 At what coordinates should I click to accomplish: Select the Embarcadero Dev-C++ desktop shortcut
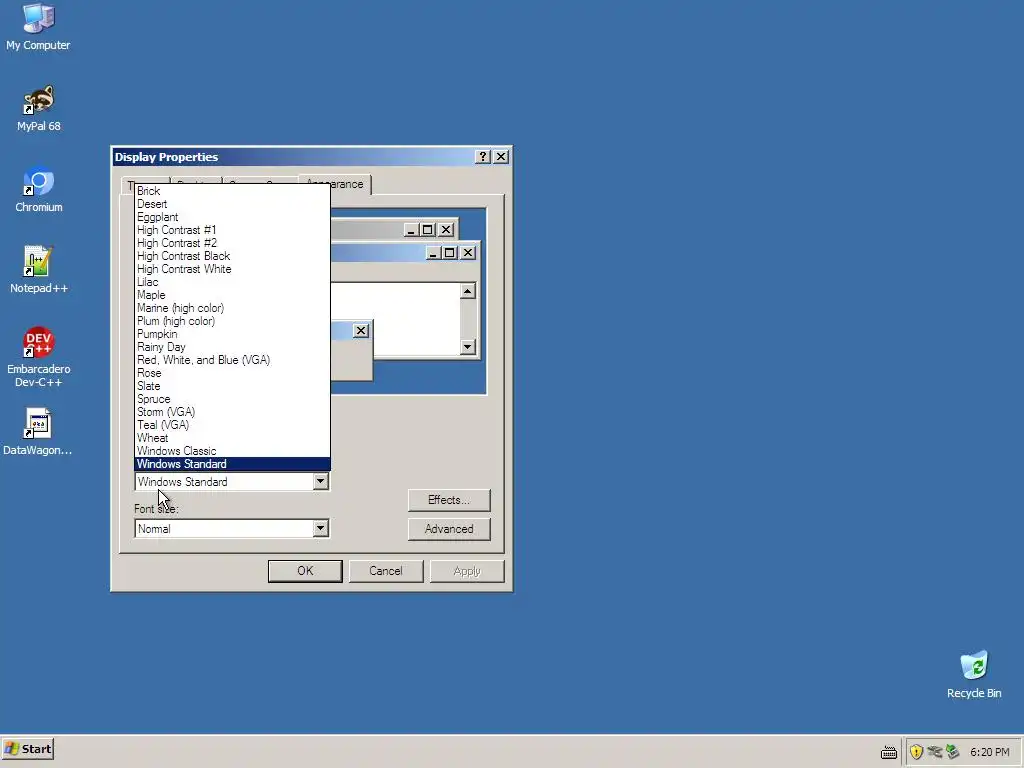[38, 357]
